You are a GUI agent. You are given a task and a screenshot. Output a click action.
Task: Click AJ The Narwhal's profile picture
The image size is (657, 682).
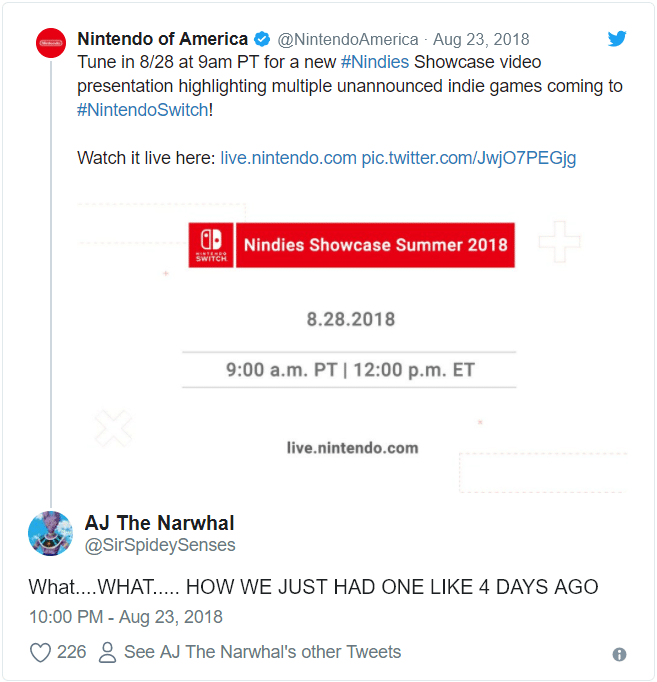[x=50, y=533]
